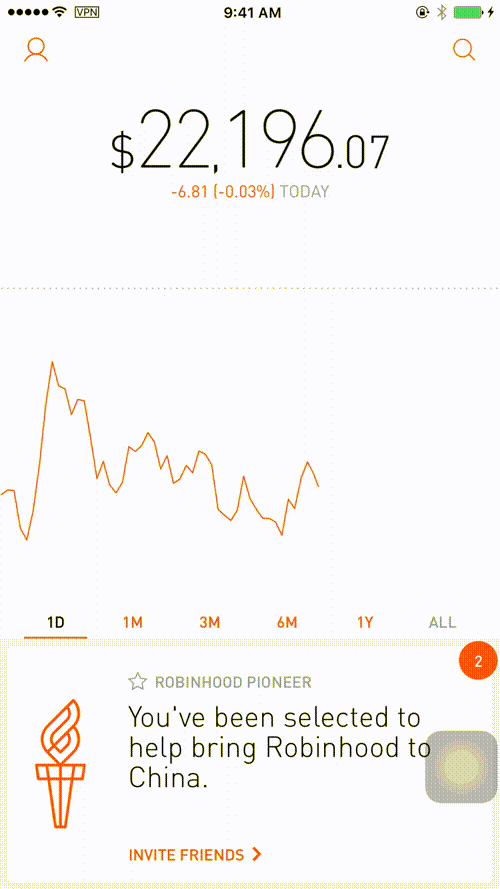Tap the Wi-Fi signal icon
The width and height of the screenshot is (500, 889).
(58, 12)
